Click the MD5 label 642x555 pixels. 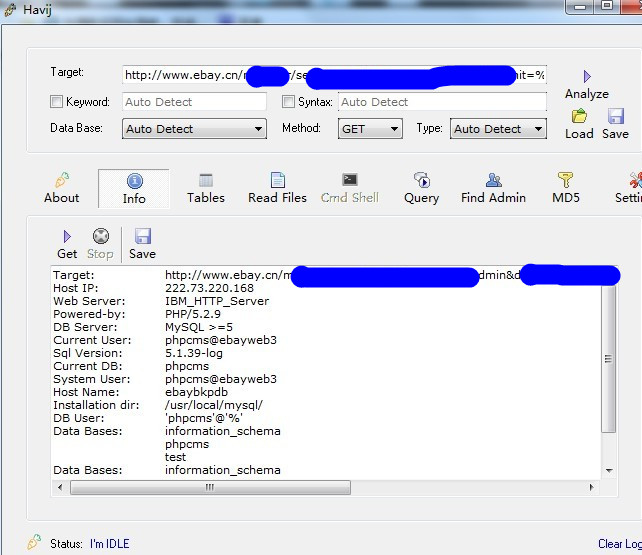pyautogui.click(x=566, y=198)
